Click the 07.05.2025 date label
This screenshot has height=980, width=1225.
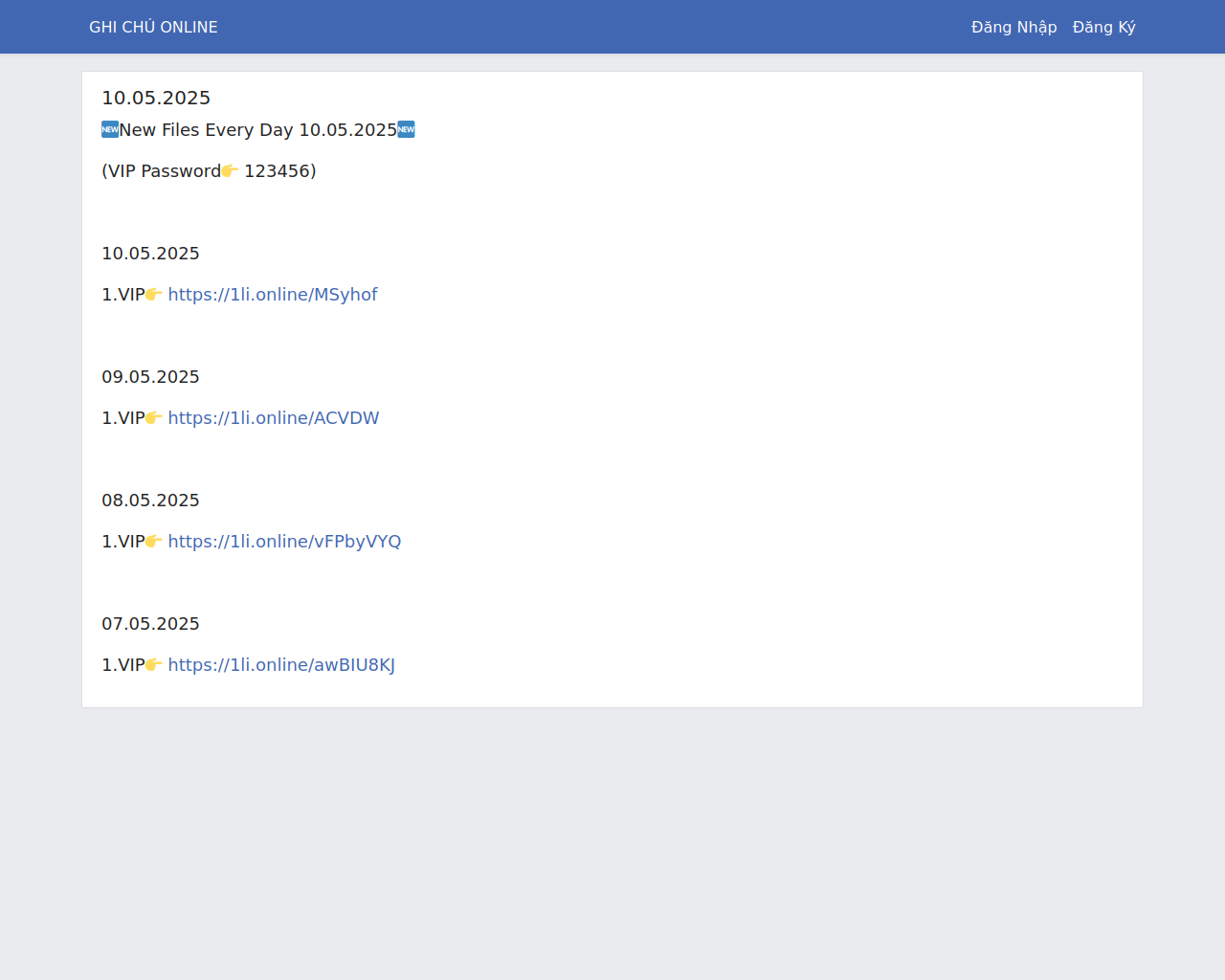(x=150, y=624)
